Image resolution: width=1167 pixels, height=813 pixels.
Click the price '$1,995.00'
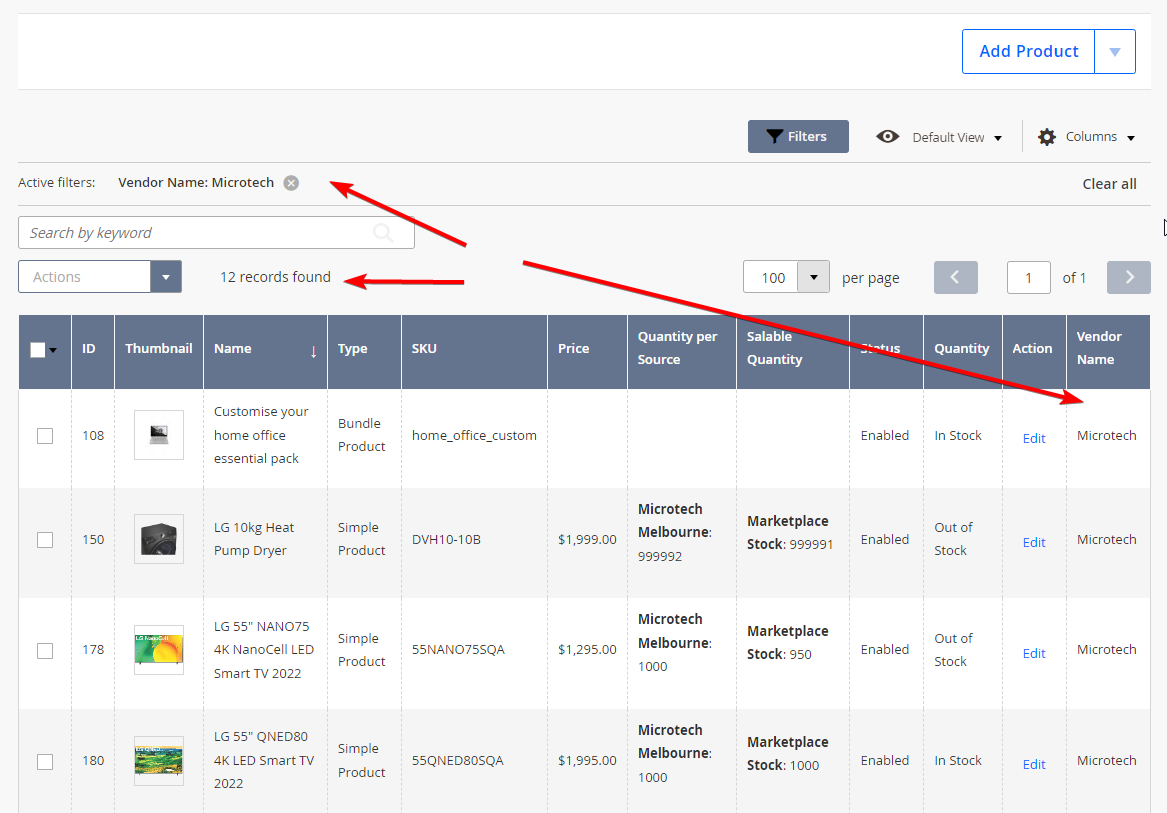pos(587,760)
